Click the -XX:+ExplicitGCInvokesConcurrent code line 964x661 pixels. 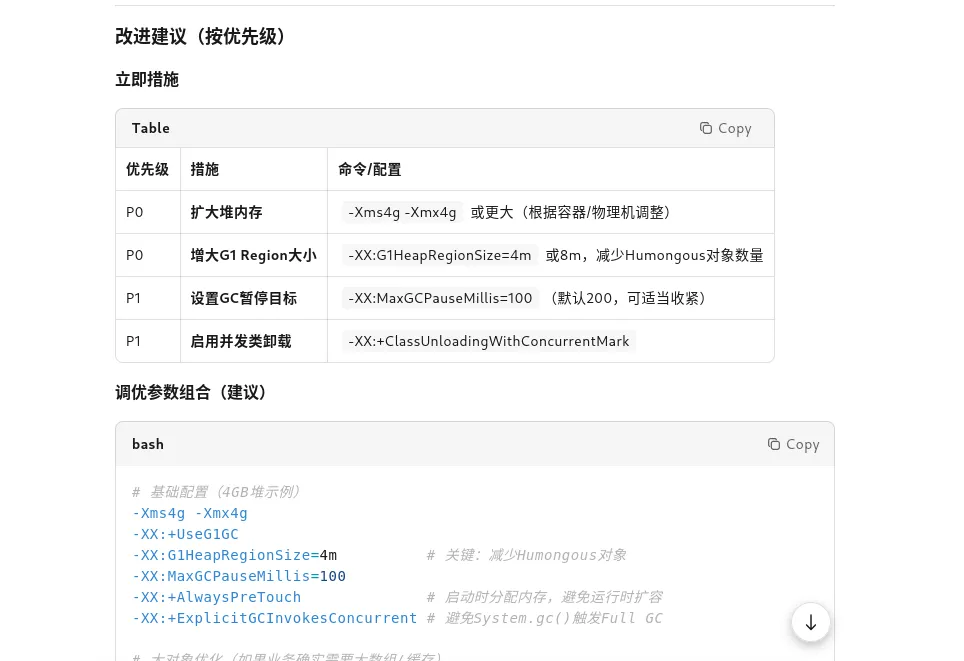274,618
